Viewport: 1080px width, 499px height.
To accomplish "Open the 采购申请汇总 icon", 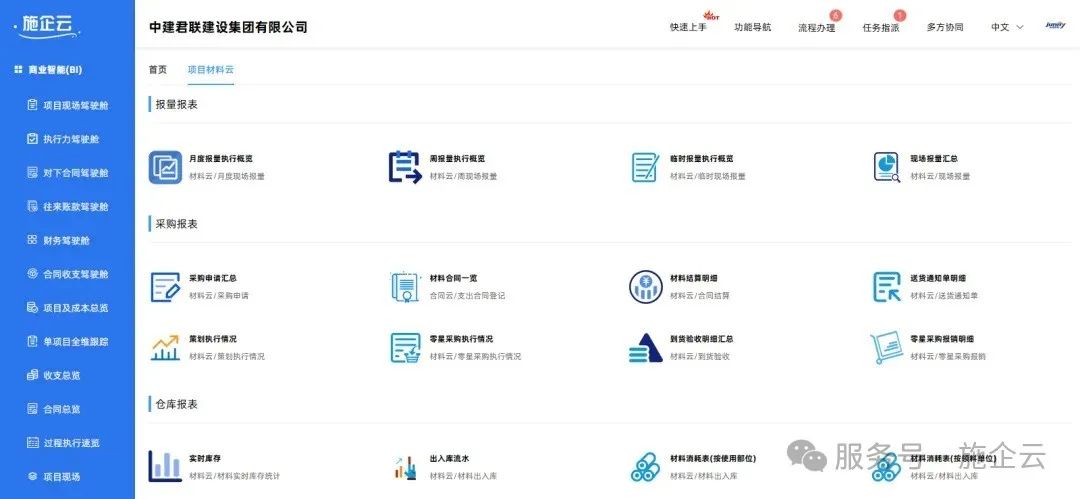I will (x=165, y=287).
